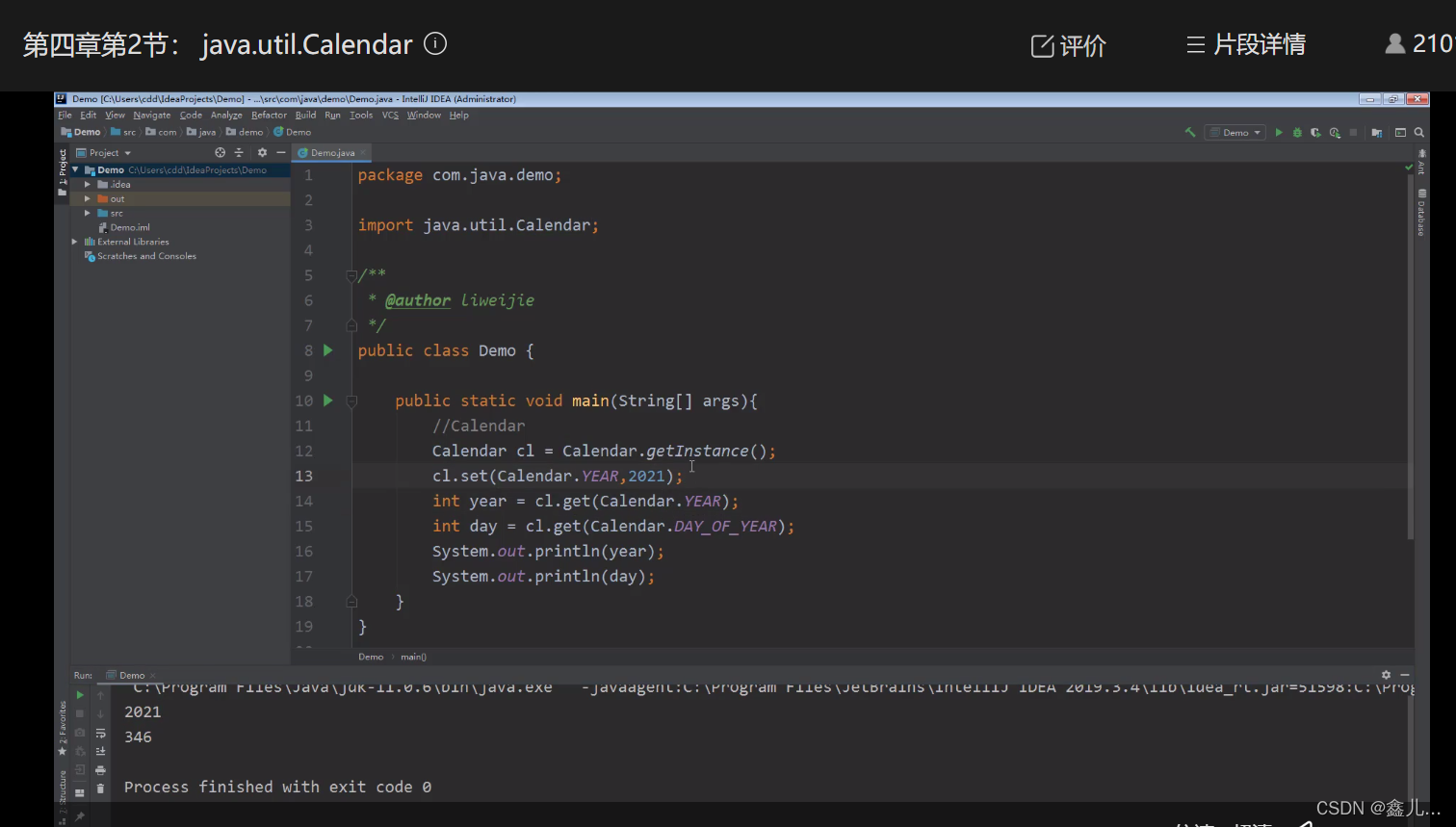Run Demo with Coverage
Image resolution: width=1456 pixels, height=827 pixels.
point(1315,132)
